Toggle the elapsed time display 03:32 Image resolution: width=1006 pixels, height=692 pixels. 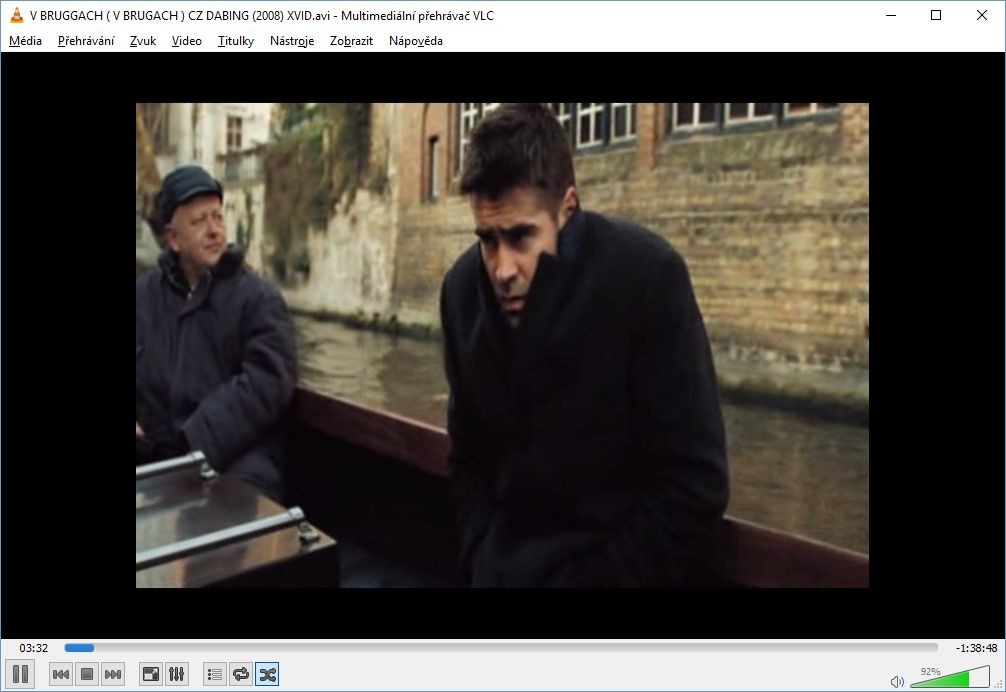tap(33, 648)
